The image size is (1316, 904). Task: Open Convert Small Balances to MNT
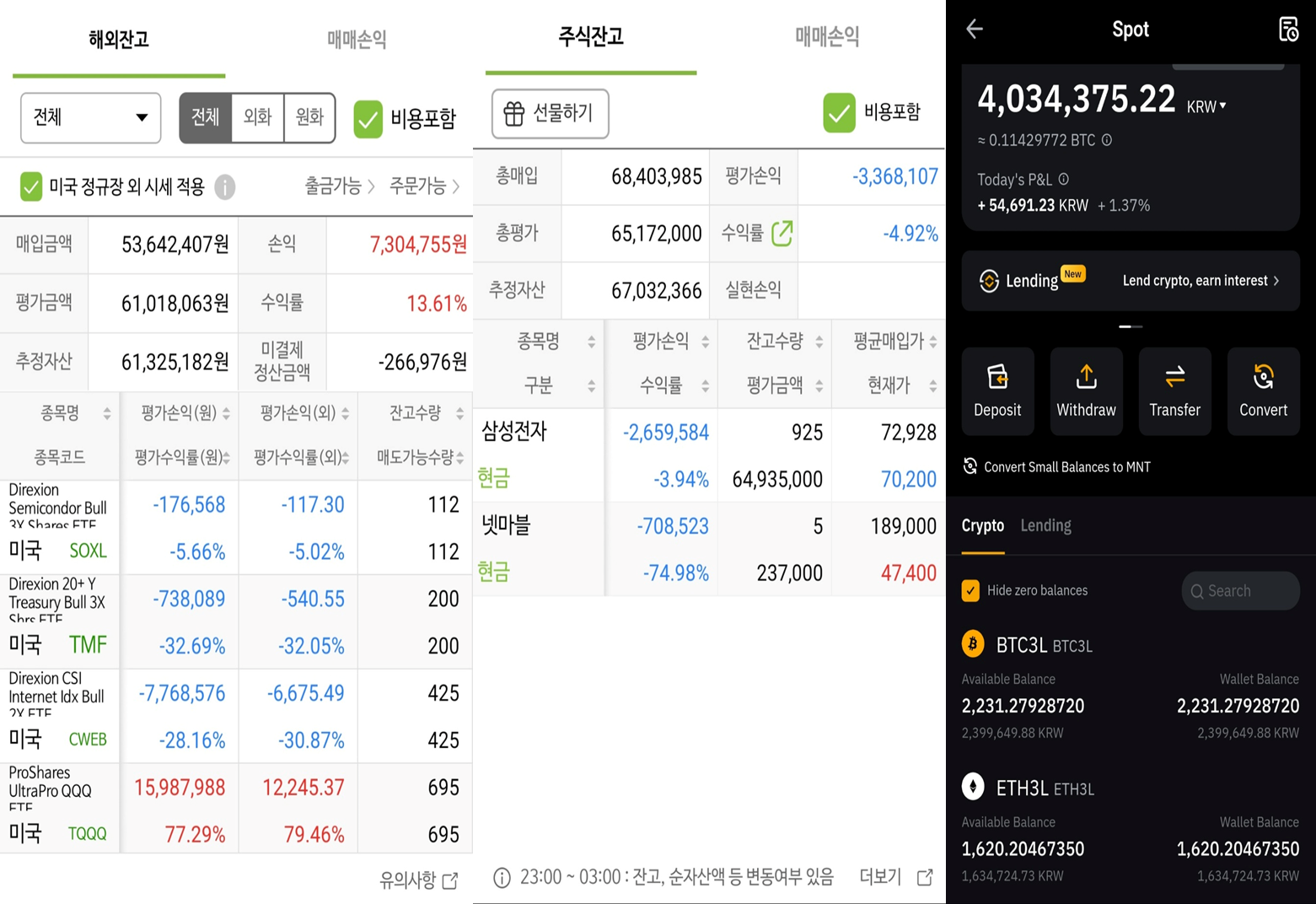tap(1057, 466)
